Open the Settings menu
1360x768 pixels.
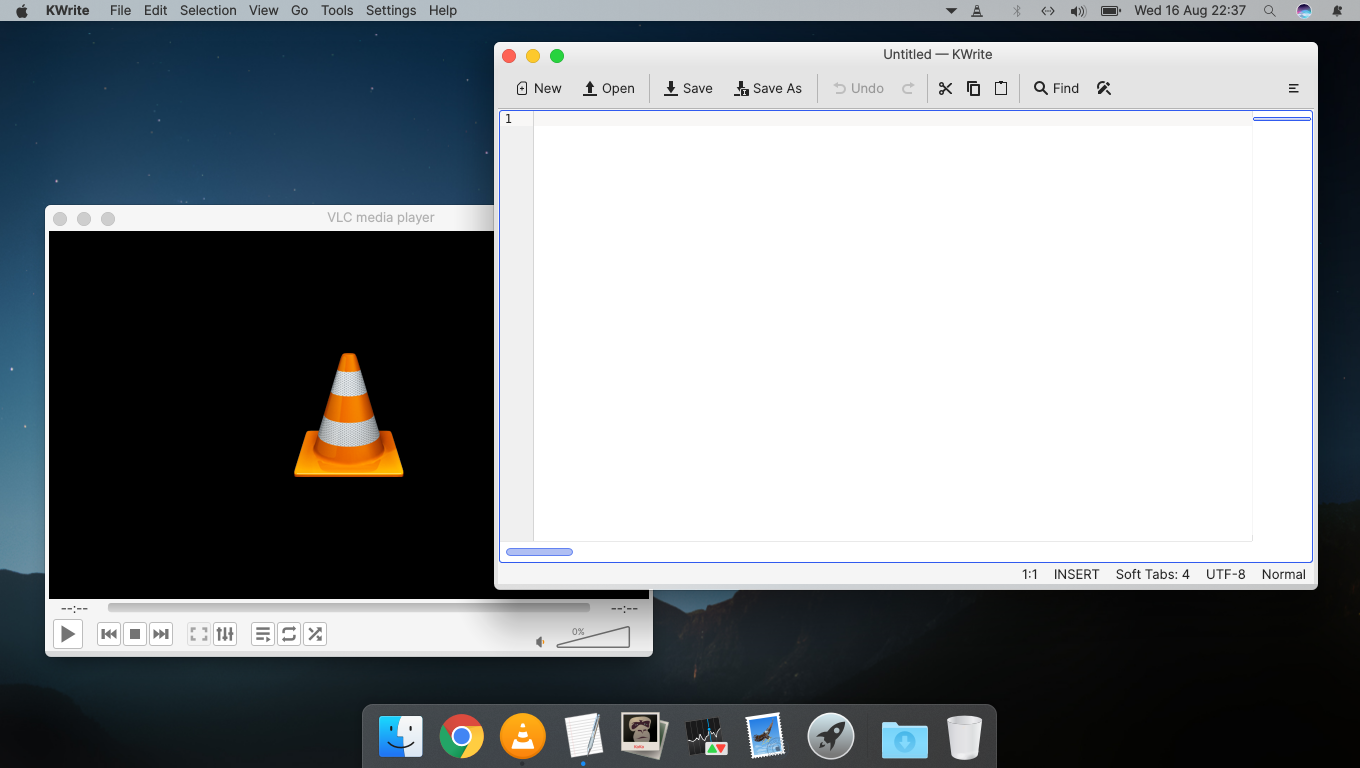pos(391,10)
